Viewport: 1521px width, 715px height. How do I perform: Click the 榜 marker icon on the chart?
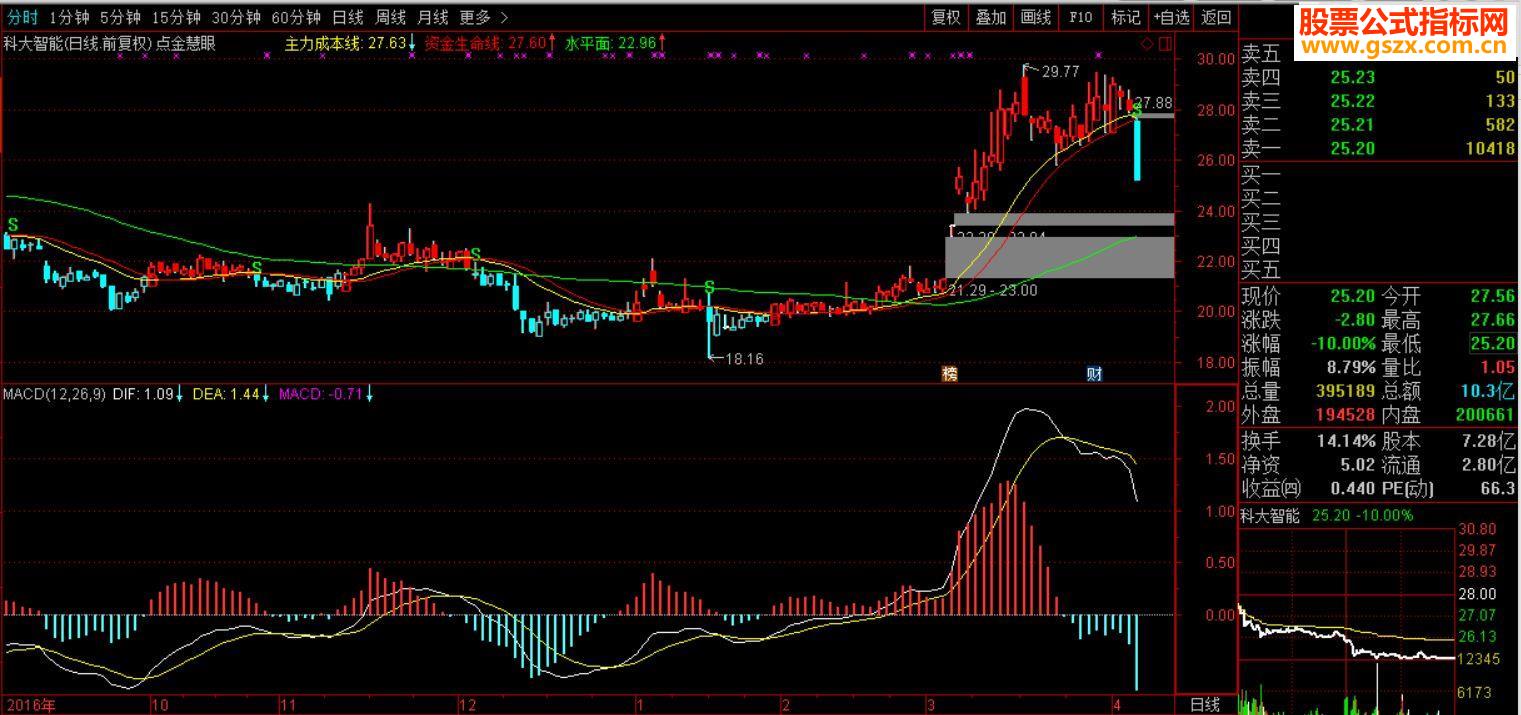pos(950,374)
